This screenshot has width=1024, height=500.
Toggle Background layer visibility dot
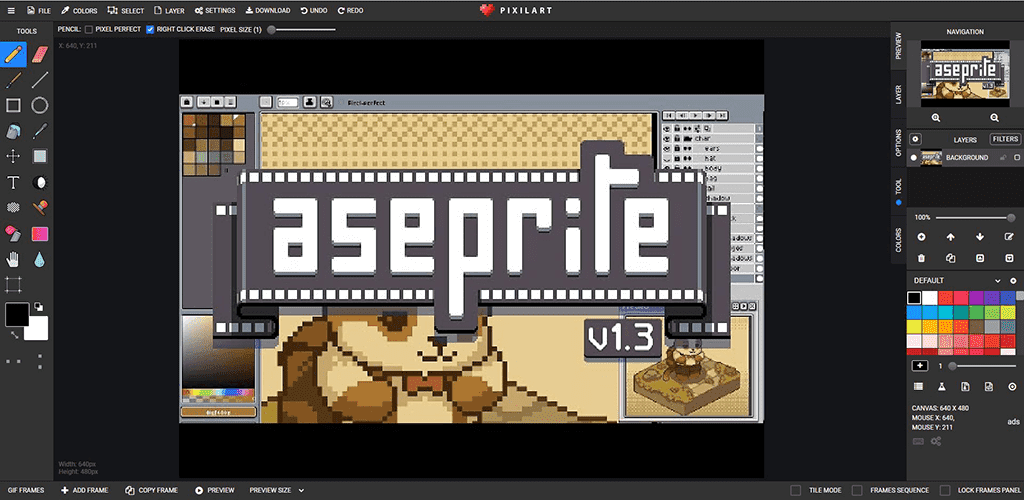click(914, 158)
